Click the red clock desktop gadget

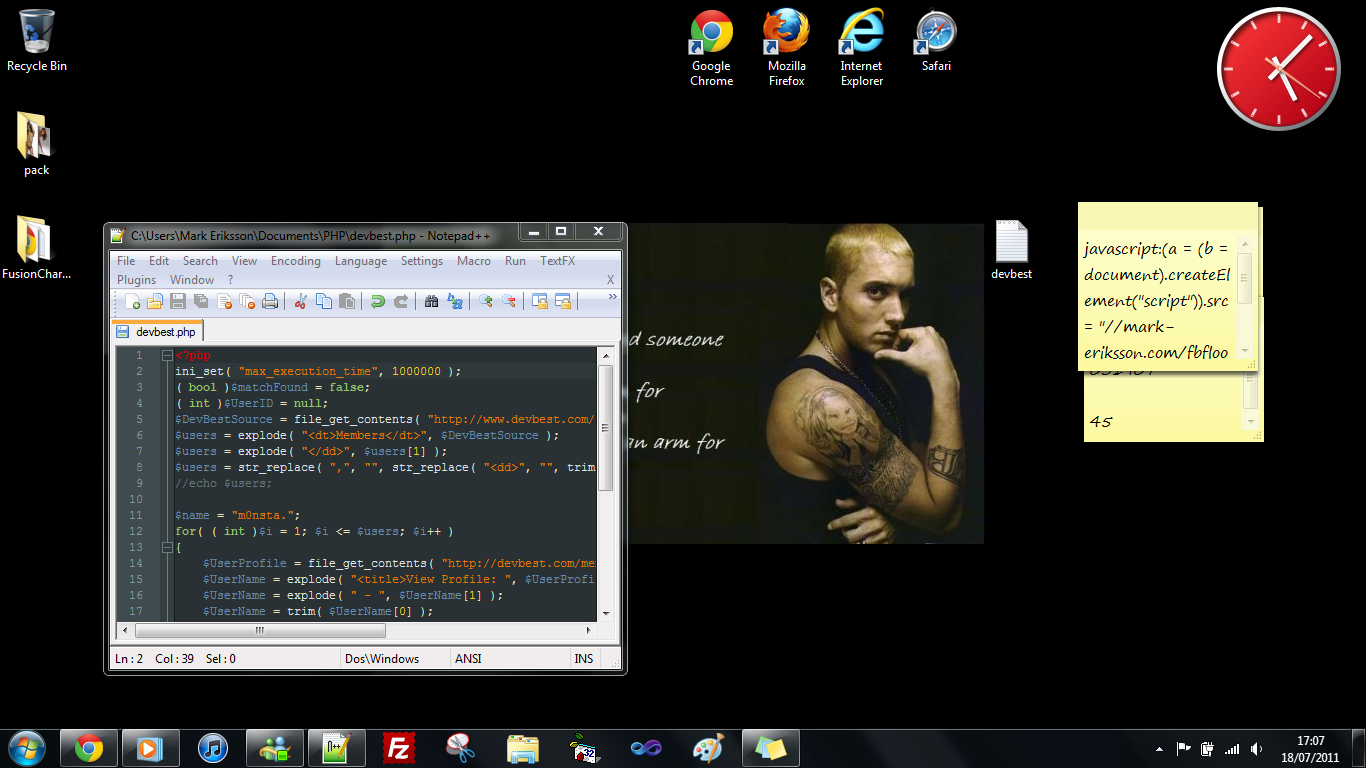tap(1278, 69)
